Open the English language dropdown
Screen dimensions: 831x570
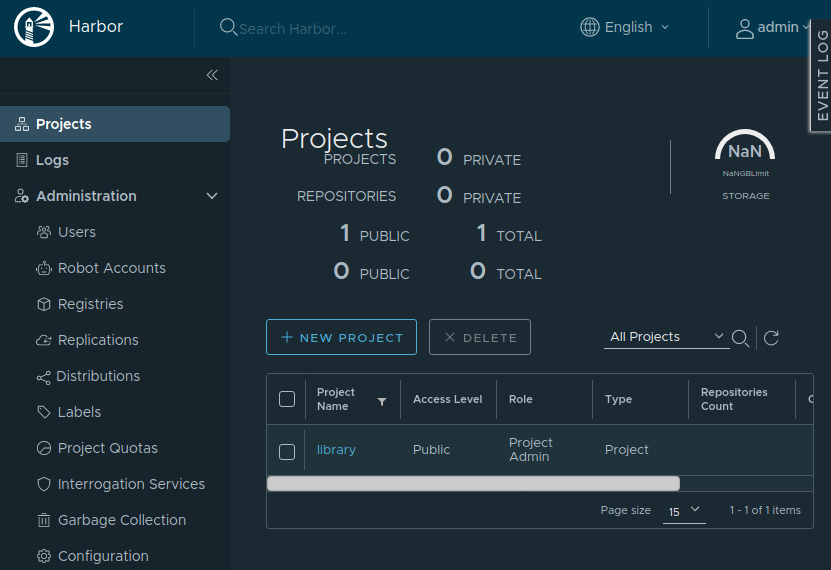click(625, 27)
